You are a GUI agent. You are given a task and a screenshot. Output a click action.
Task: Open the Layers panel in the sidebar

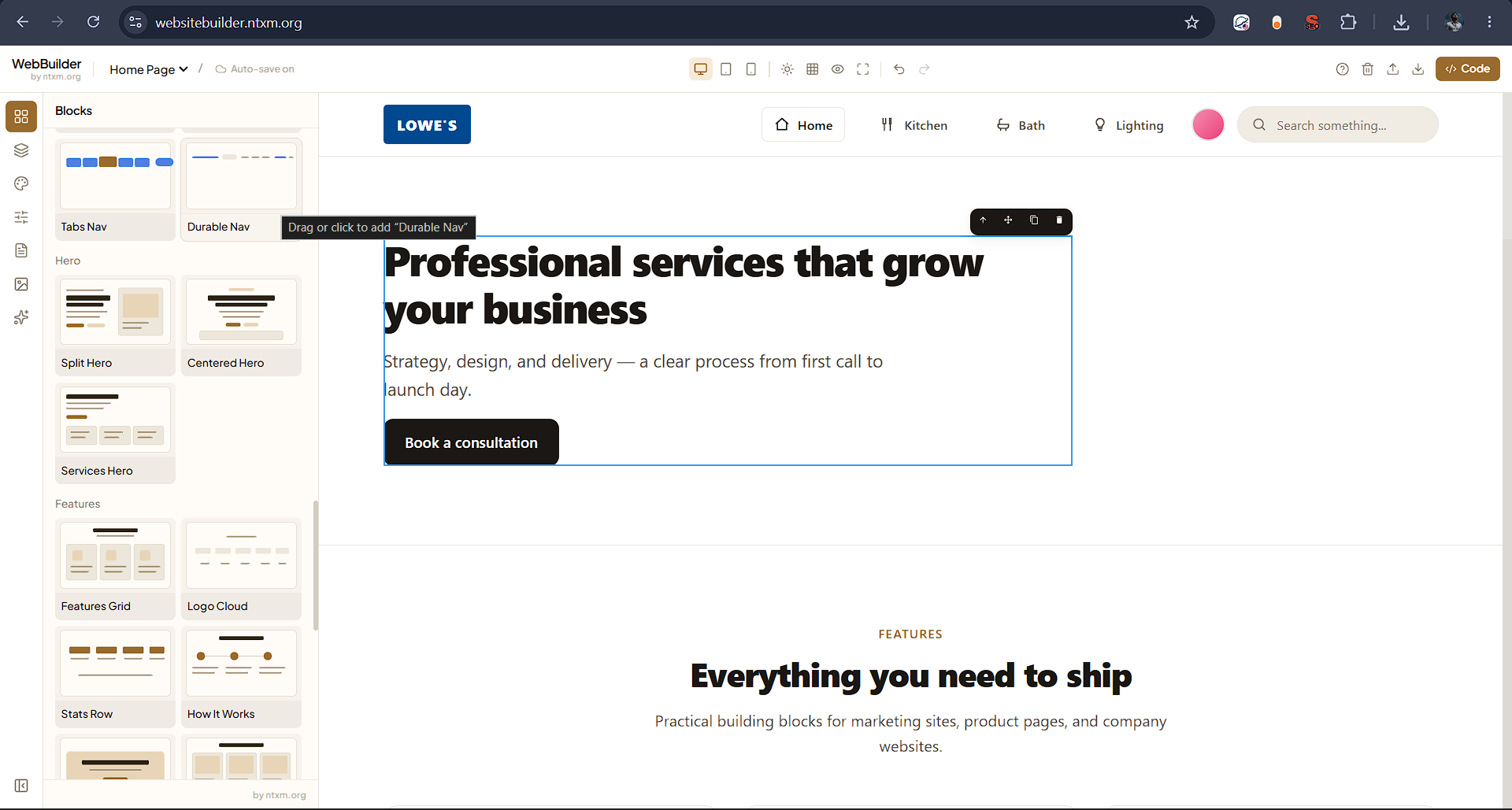pyautogui.click(x=21, y=150)
